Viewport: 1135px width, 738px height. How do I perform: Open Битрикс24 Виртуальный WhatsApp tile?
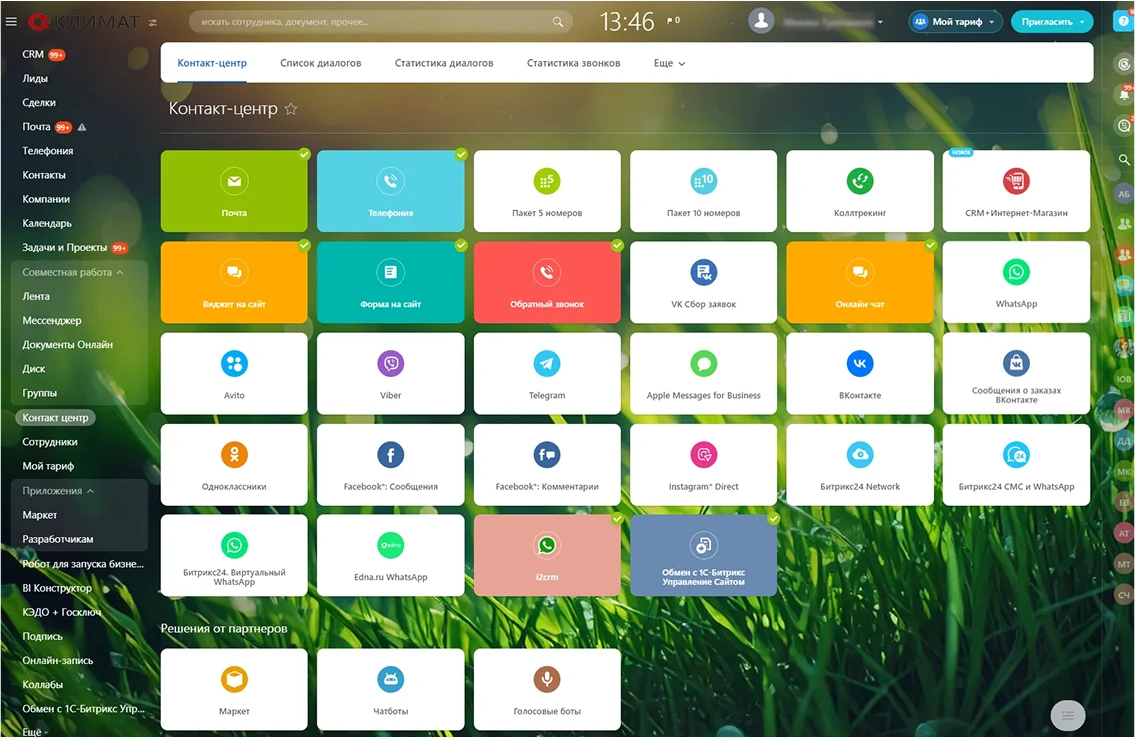click(x=234, y=556)
